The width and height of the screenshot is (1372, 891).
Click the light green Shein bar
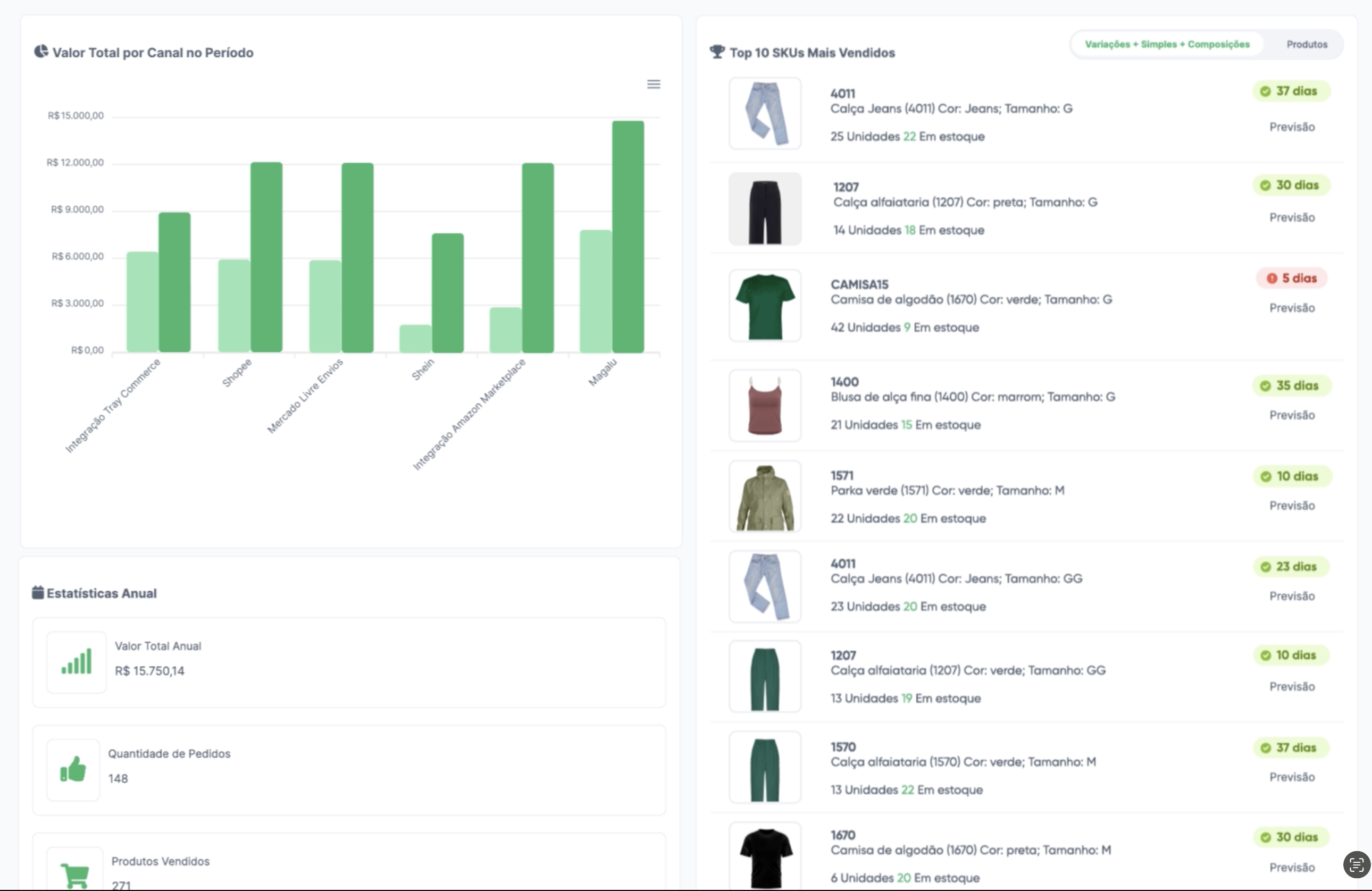[415, 339]
